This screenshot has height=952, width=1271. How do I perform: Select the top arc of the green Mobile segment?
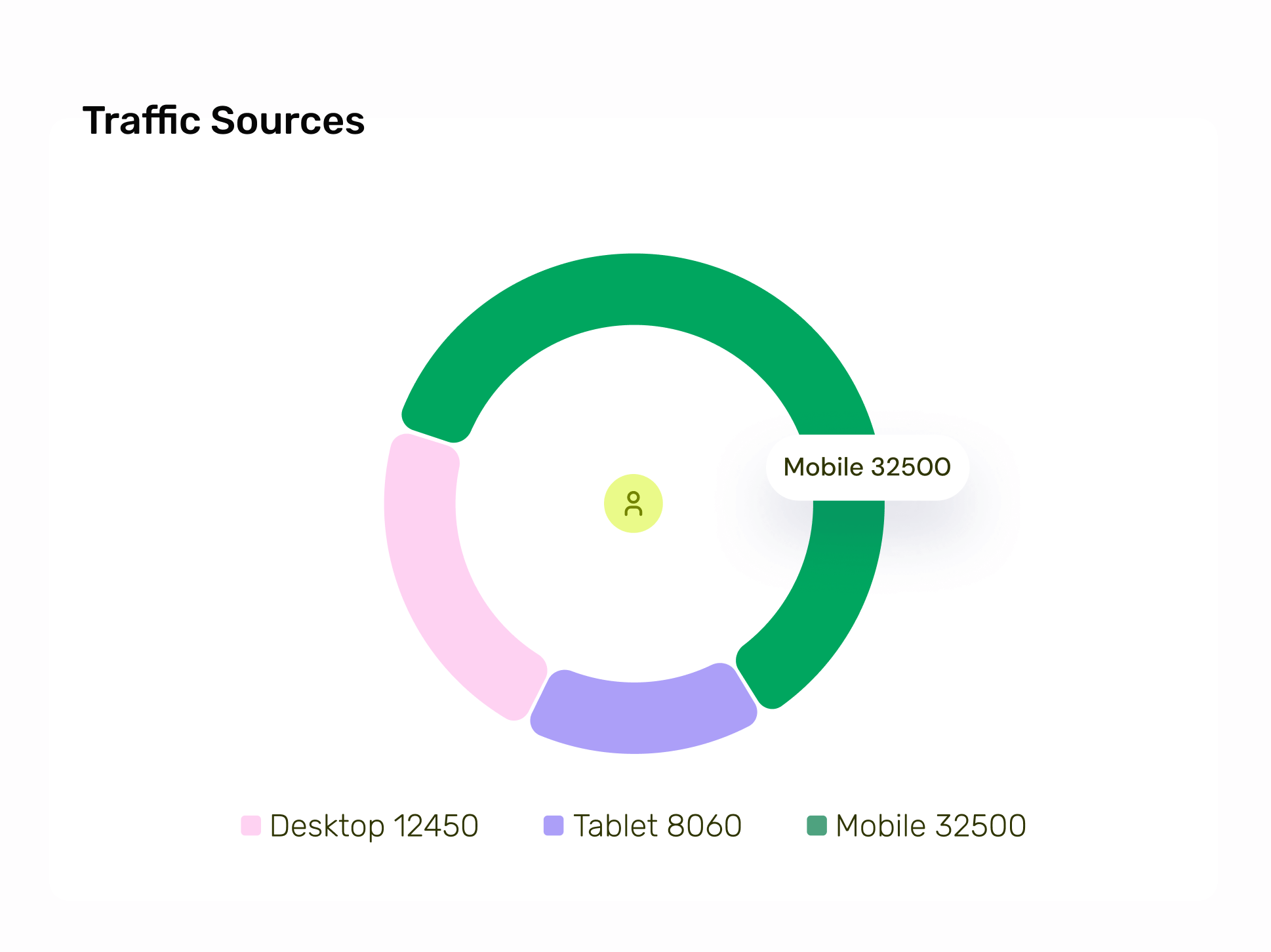634,289
